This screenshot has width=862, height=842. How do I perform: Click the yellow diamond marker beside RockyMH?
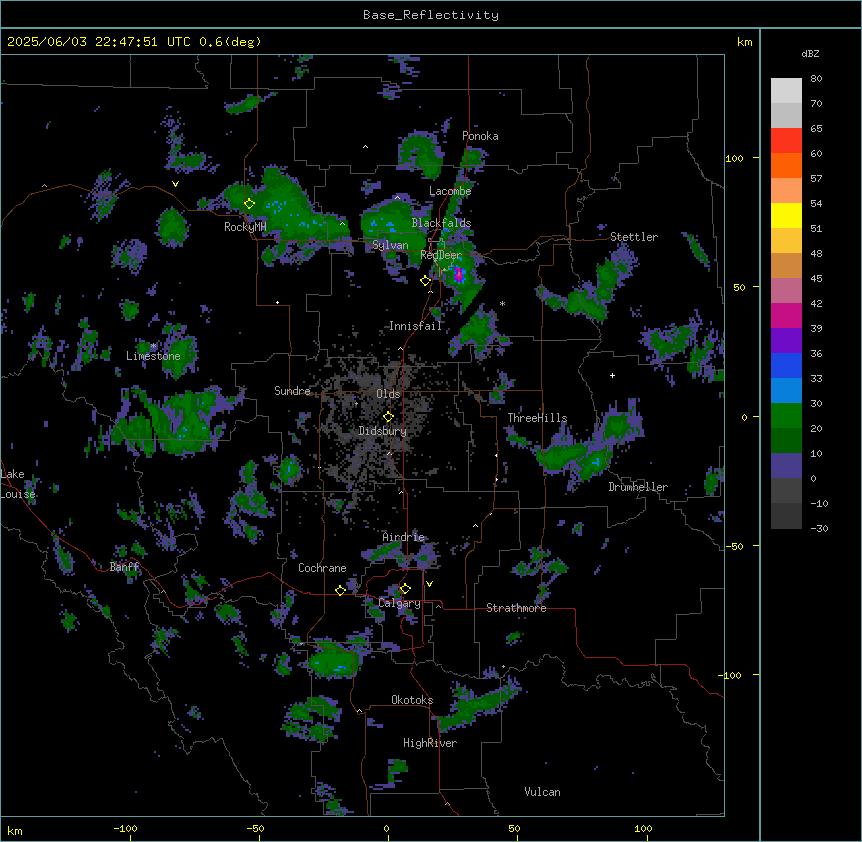[x=249, y=204]
